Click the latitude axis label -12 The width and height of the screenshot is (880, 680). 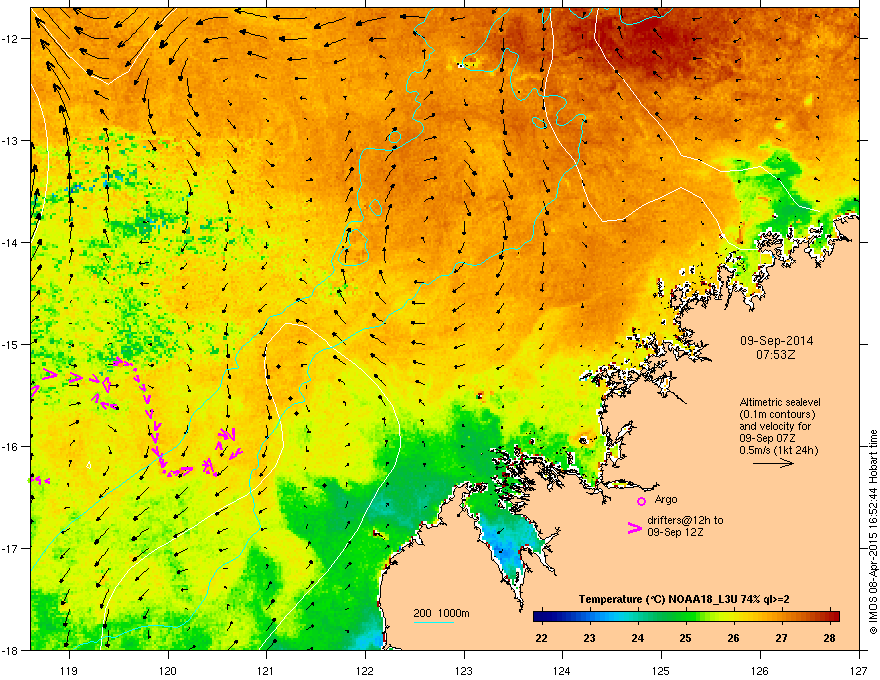(x=10, y=39)
